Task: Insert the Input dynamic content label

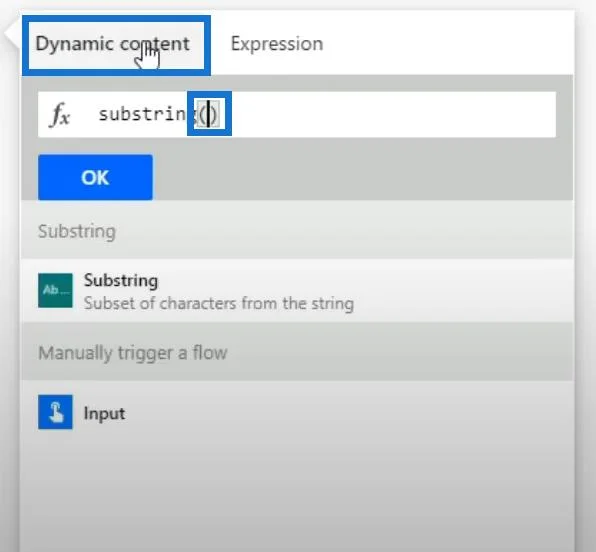Action: point(105,413)
